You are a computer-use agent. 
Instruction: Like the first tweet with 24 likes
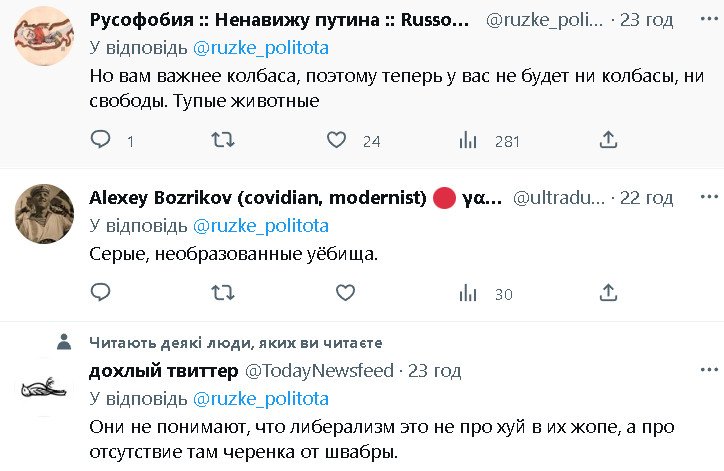coord(338,140)
